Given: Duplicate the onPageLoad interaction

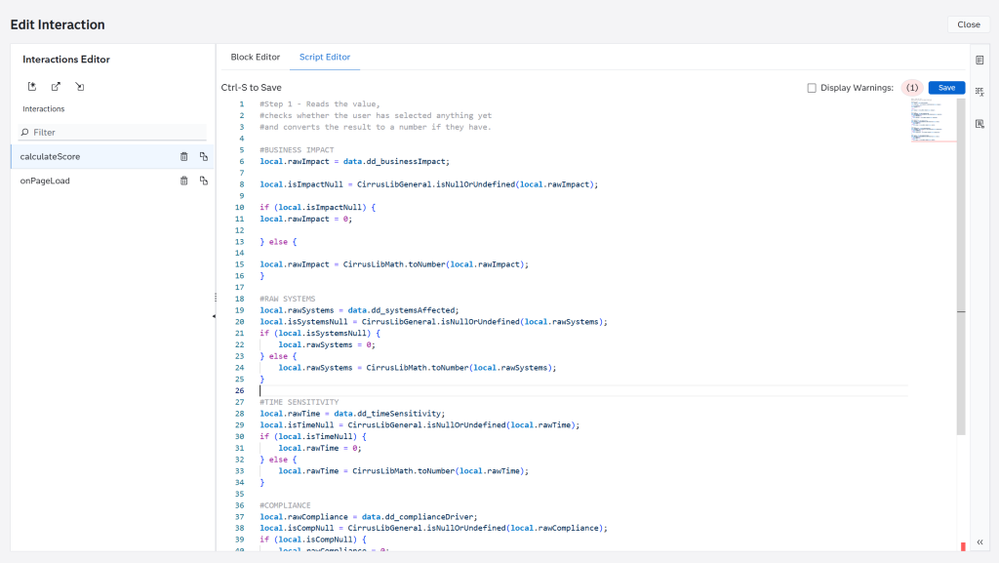Looking at the screenshot, I should click(204, 181).
